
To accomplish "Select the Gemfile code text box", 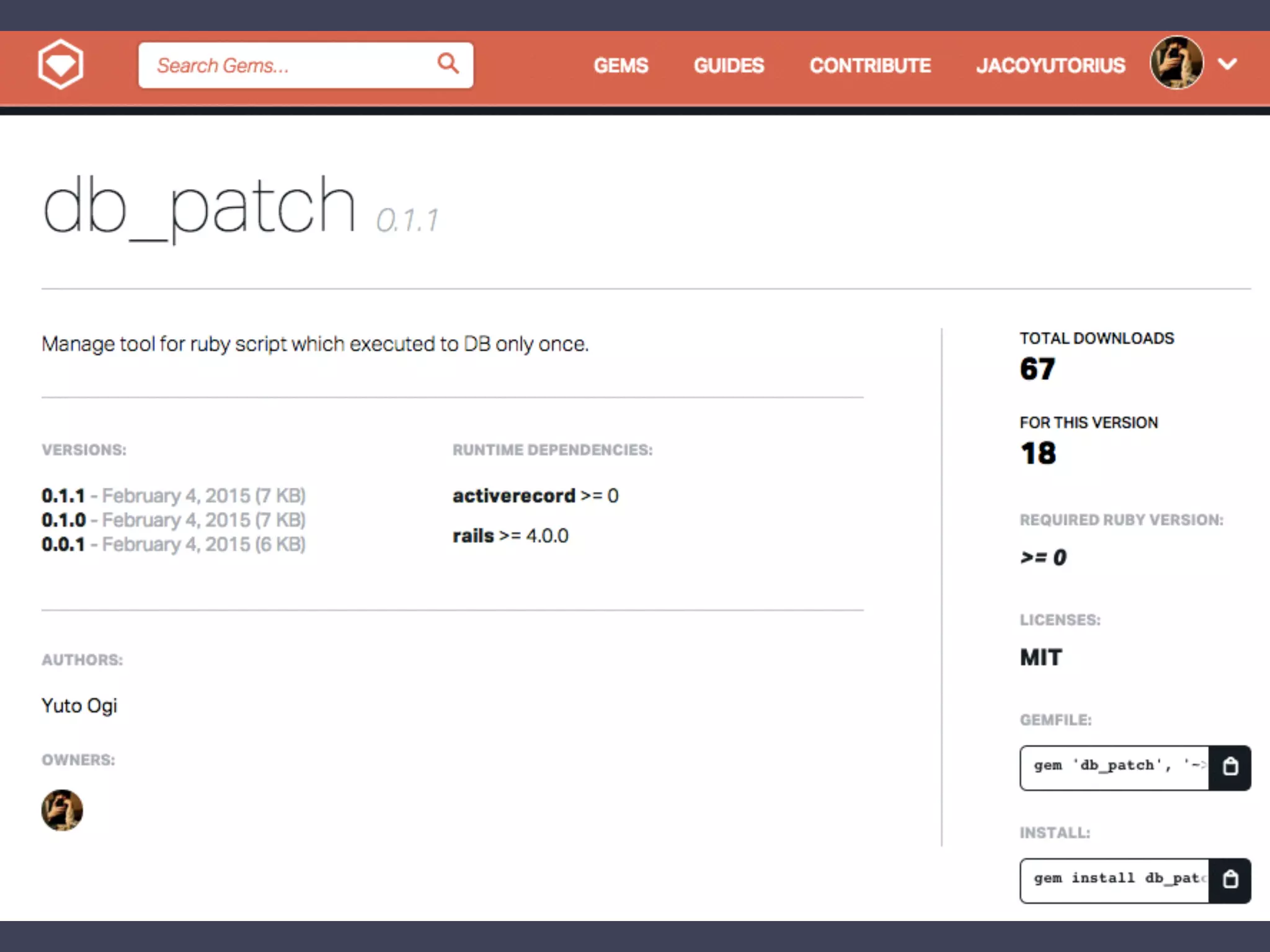I will tap(1114, 767).
